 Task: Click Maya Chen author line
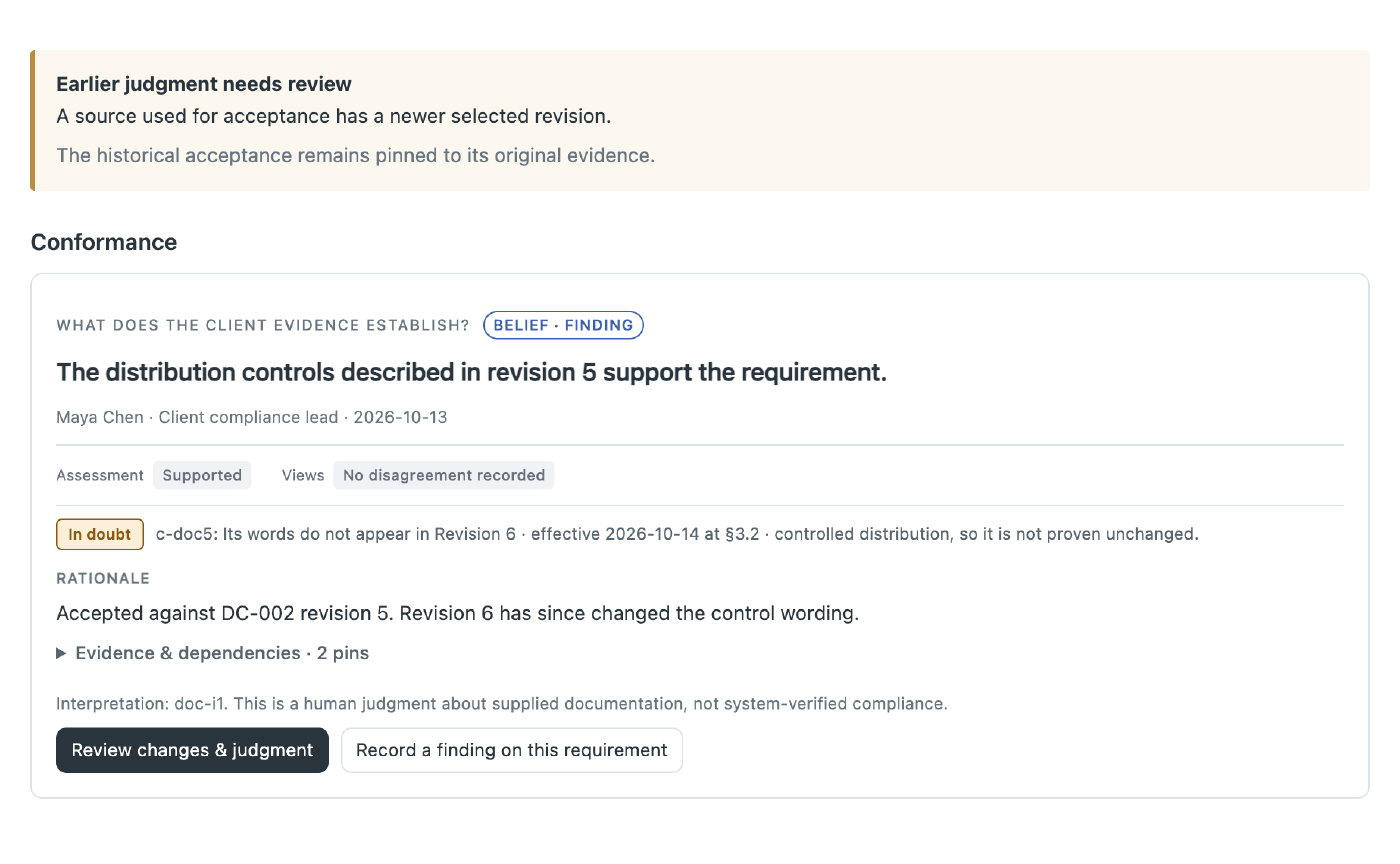pos(252,417)
